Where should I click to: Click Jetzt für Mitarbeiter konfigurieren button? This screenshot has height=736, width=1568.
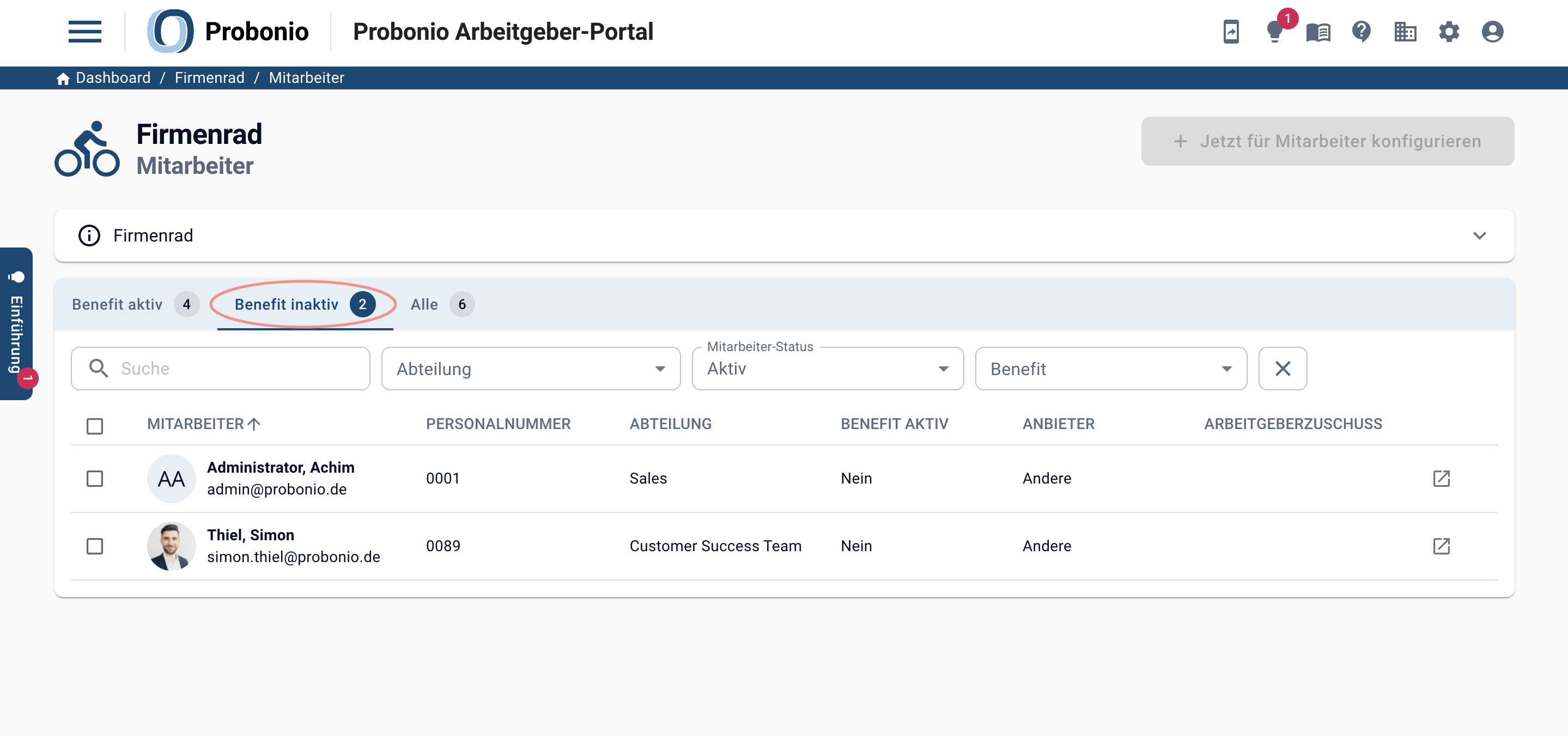(x=1327, y=141)
